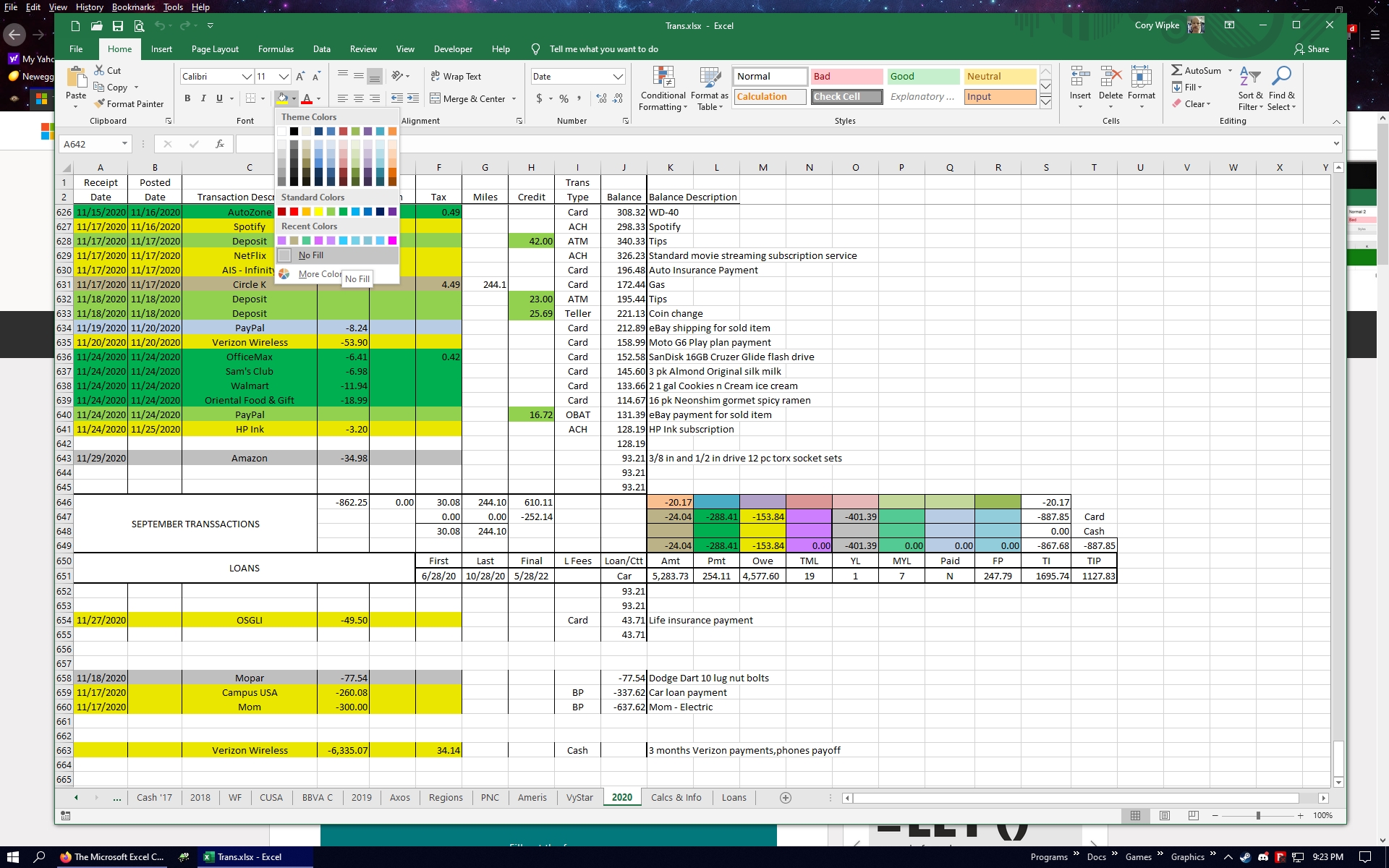Toggle Wrap Text on
Viewport: 1389px width, 868px height.
455,76
